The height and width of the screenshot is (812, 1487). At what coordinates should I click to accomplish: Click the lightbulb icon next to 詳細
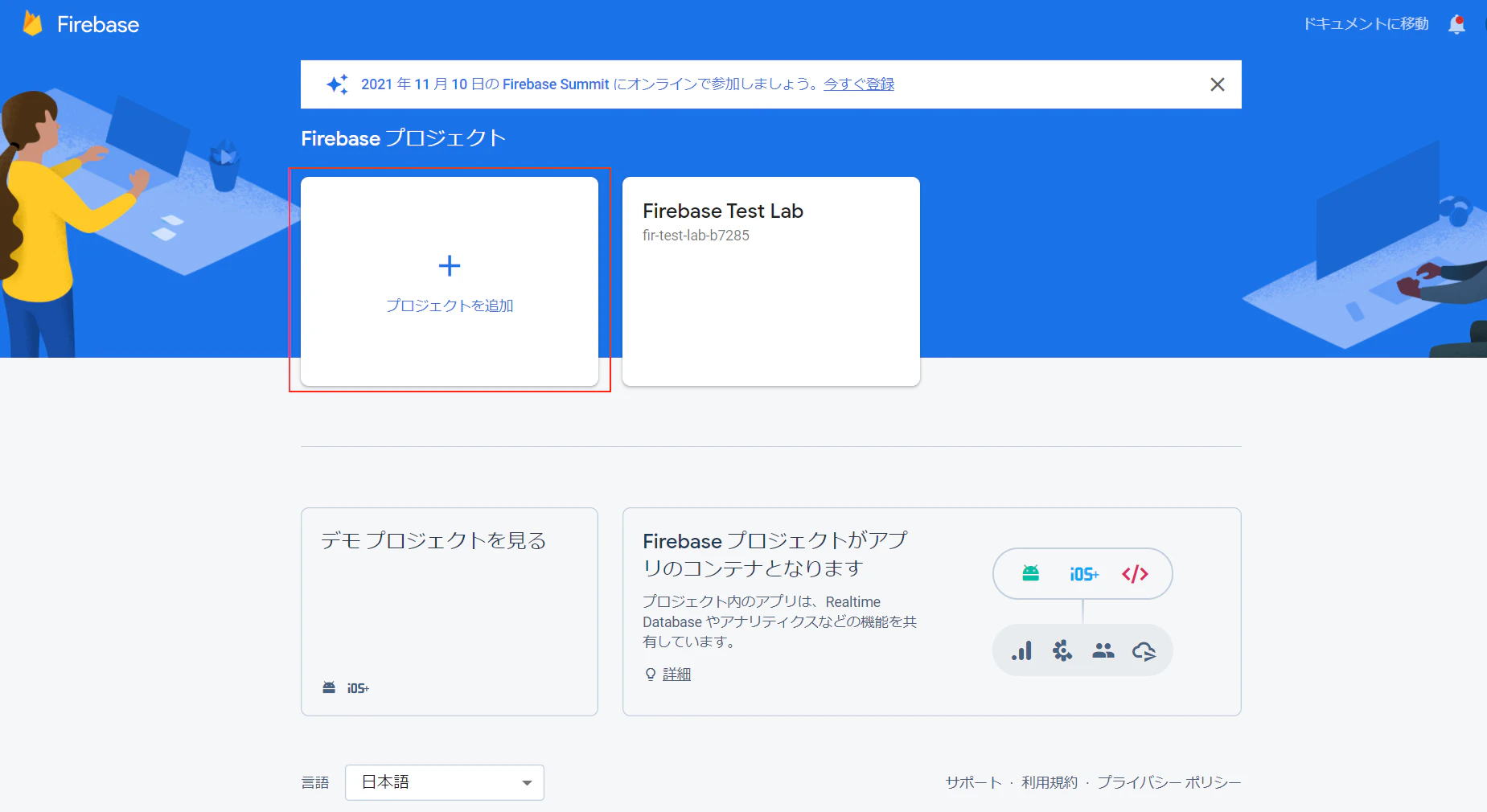point(651,674)
